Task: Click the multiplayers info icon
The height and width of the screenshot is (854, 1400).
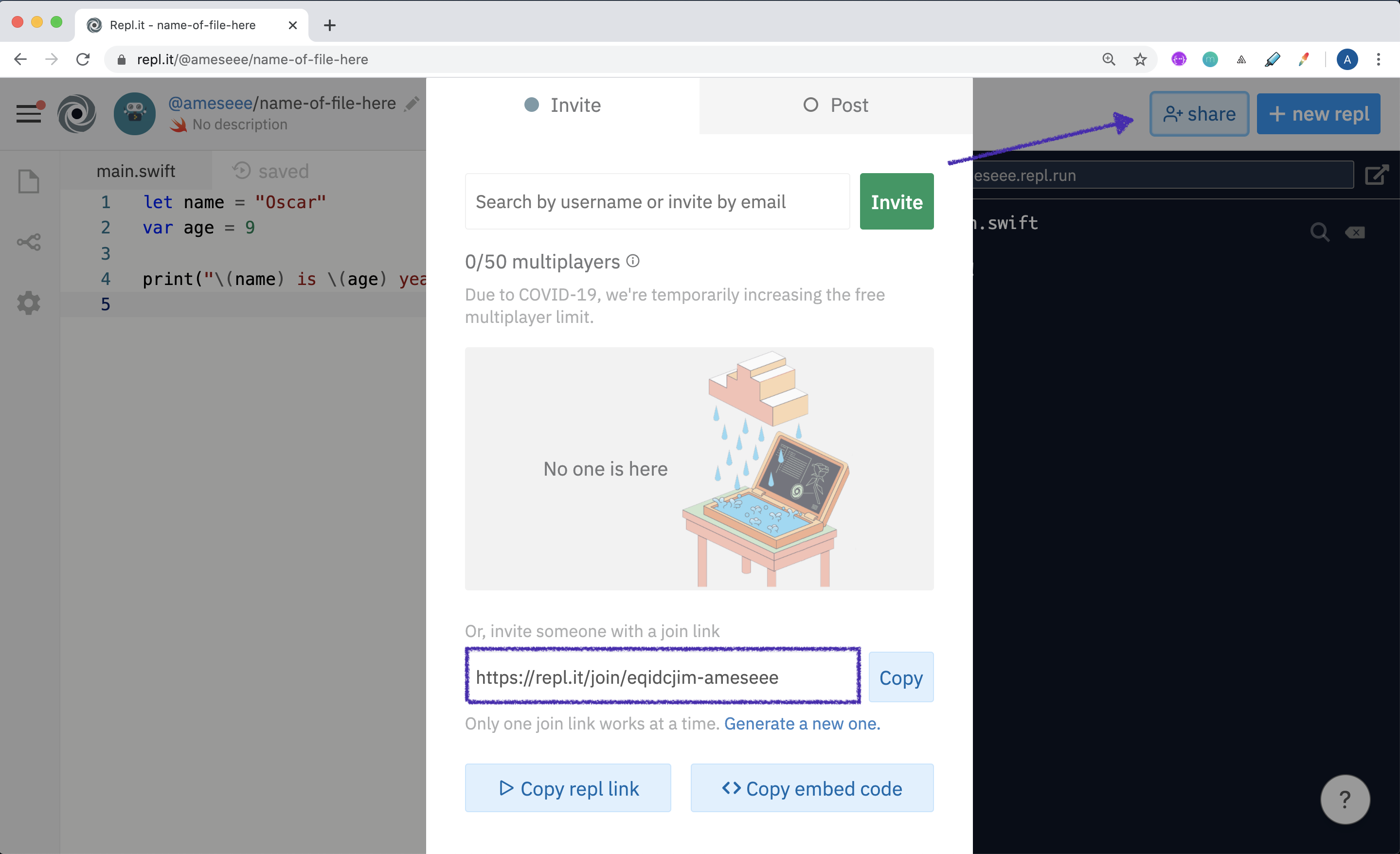Action: pyautogui.click(x=633, y=261)
